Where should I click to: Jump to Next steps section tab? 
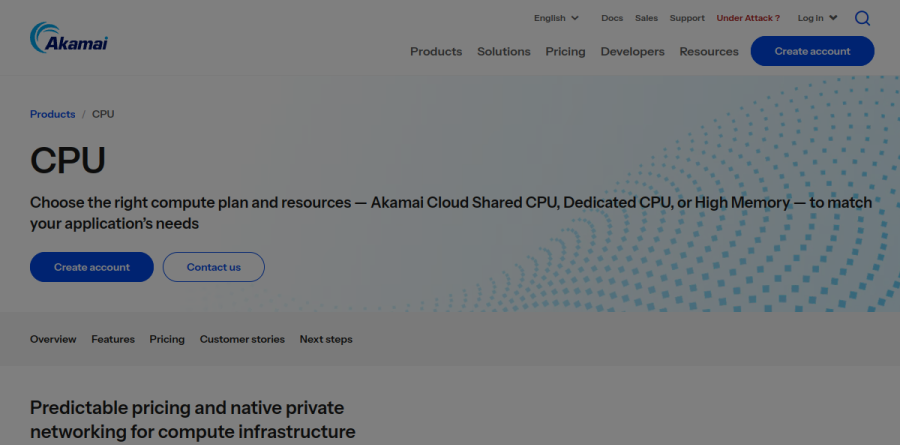pos(326,339)
